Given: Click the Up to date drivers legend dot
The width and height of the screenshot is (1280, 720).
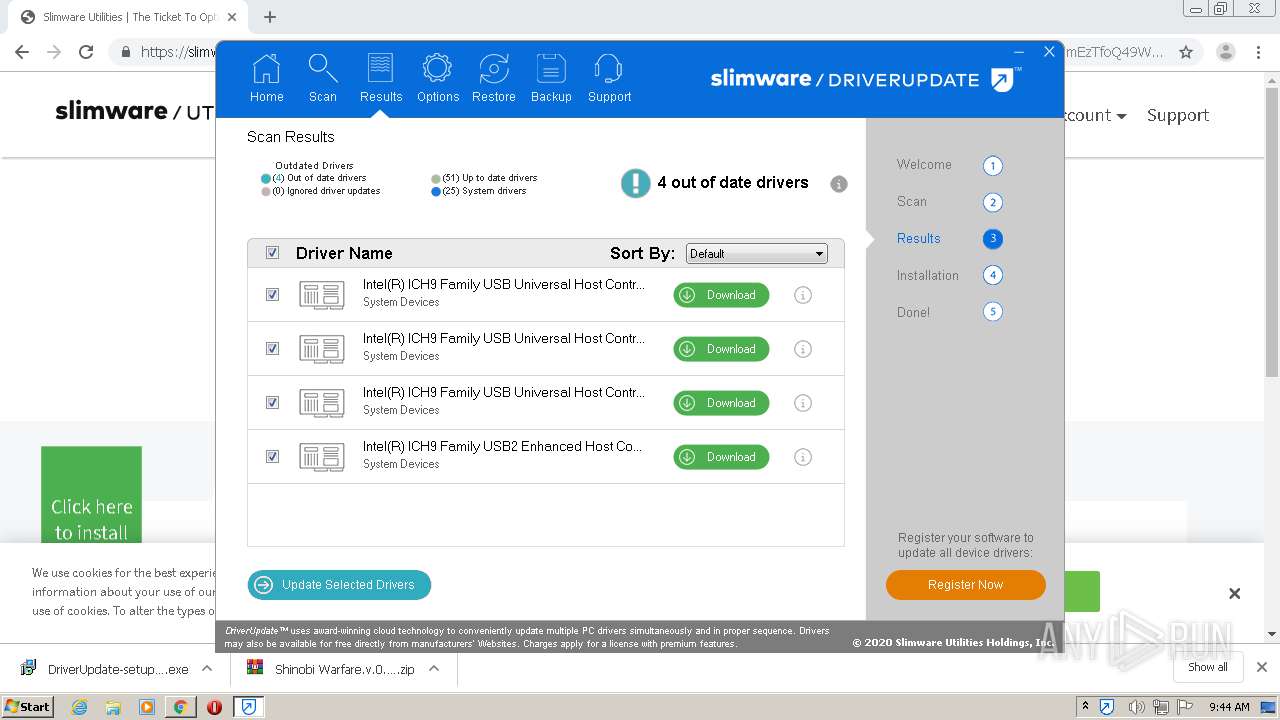Looking at the screenshot, I should tap(436, 179).
